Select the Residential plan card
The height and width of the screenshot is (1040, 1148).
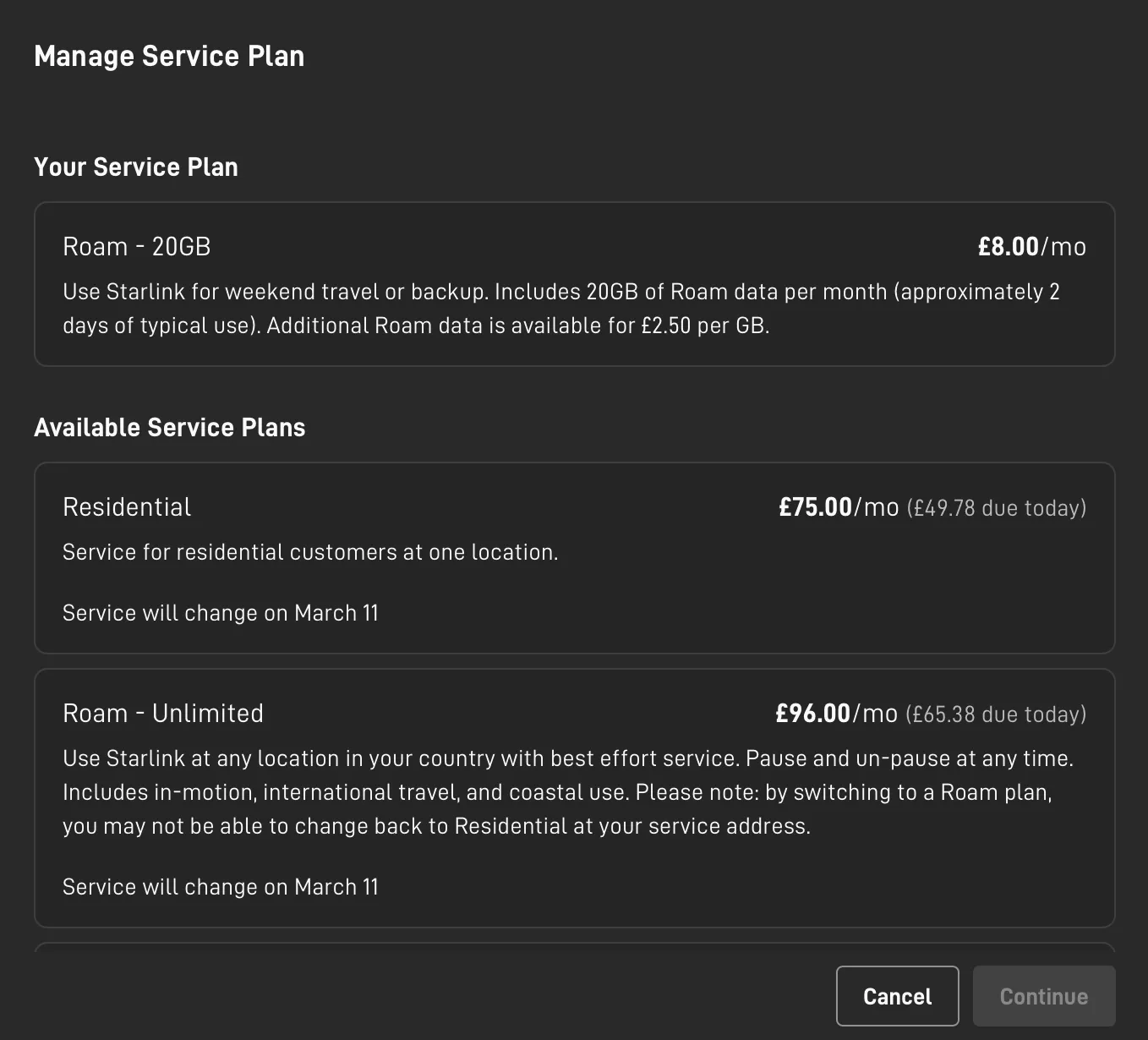tap(575, 558)
